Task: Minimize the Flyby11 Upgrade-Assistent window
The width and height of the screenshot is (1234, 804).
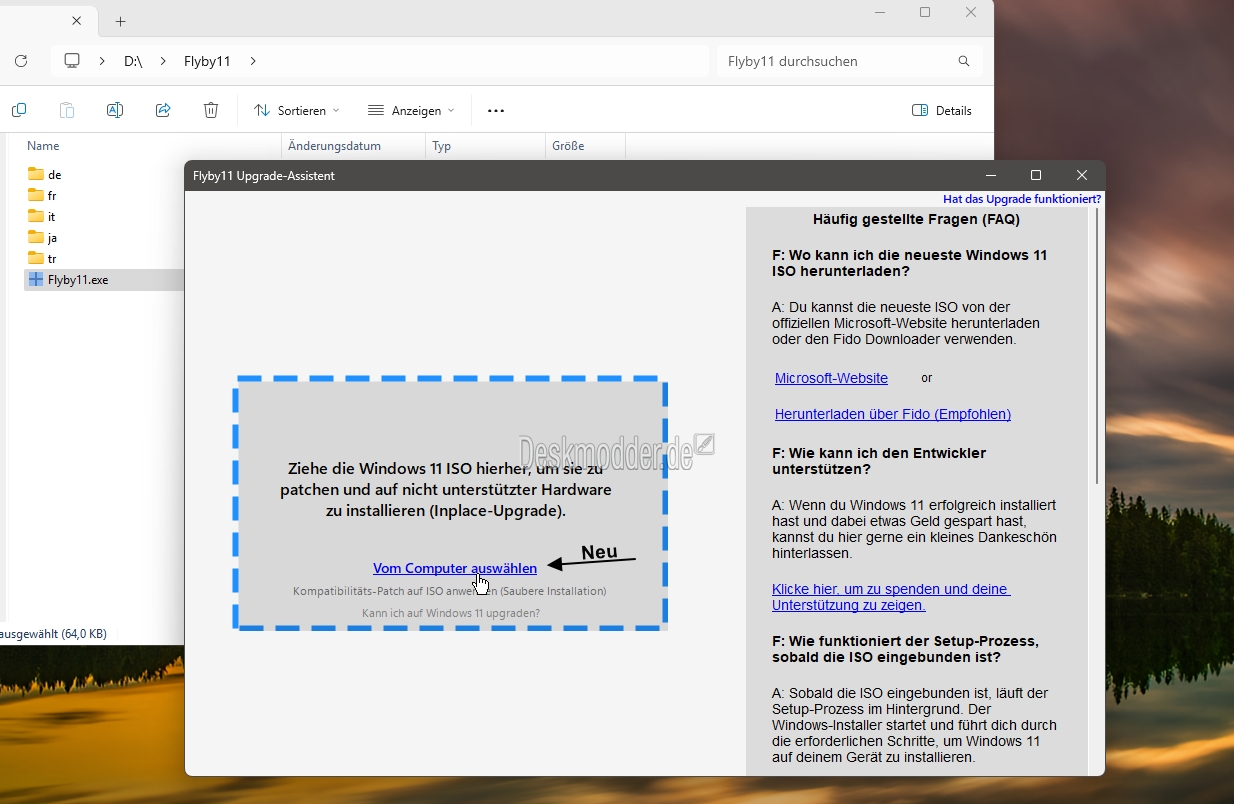Action: pyautogui.click(x=990, y=175)
